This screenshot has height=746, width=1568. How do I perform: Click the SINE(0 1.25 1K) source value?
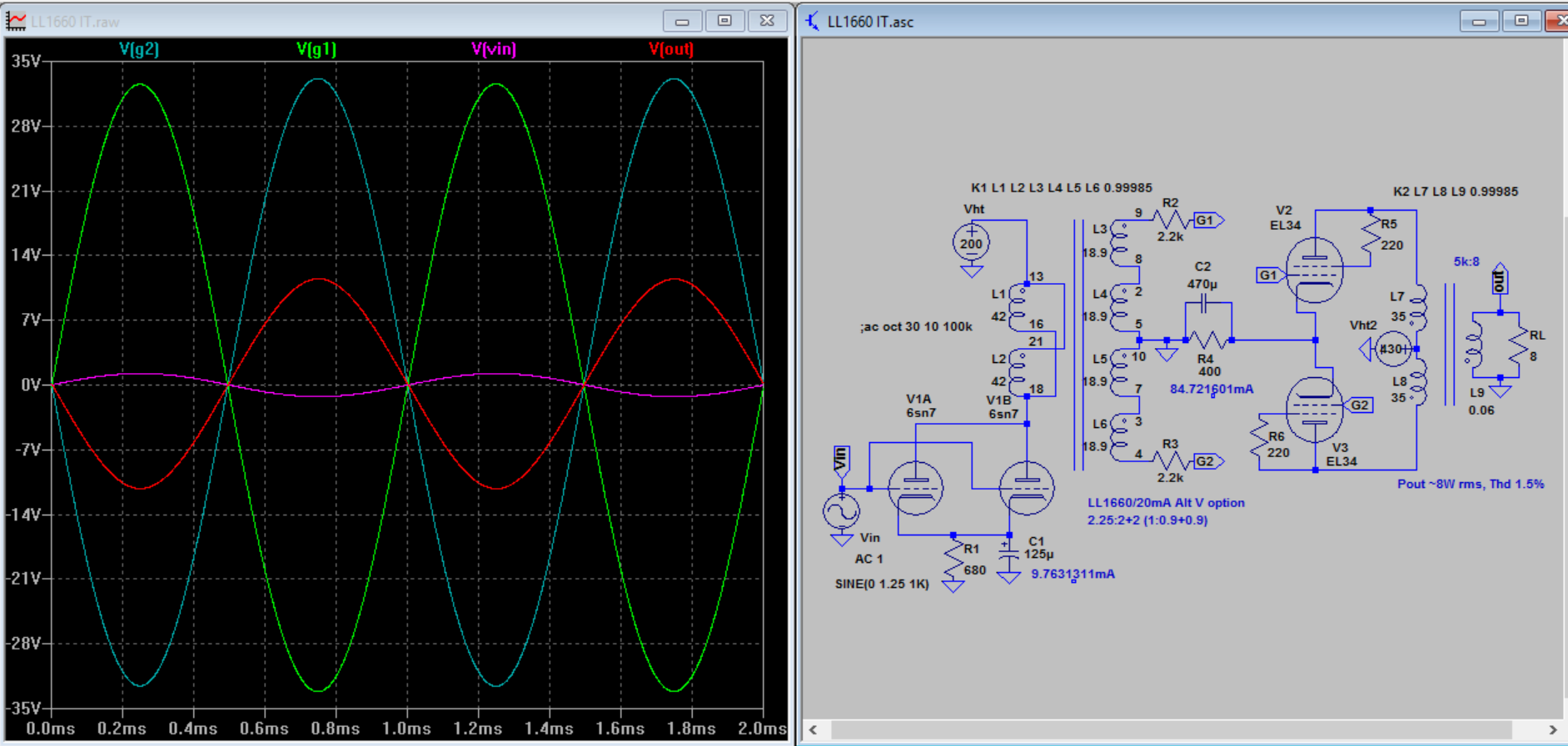coord(882,584)
